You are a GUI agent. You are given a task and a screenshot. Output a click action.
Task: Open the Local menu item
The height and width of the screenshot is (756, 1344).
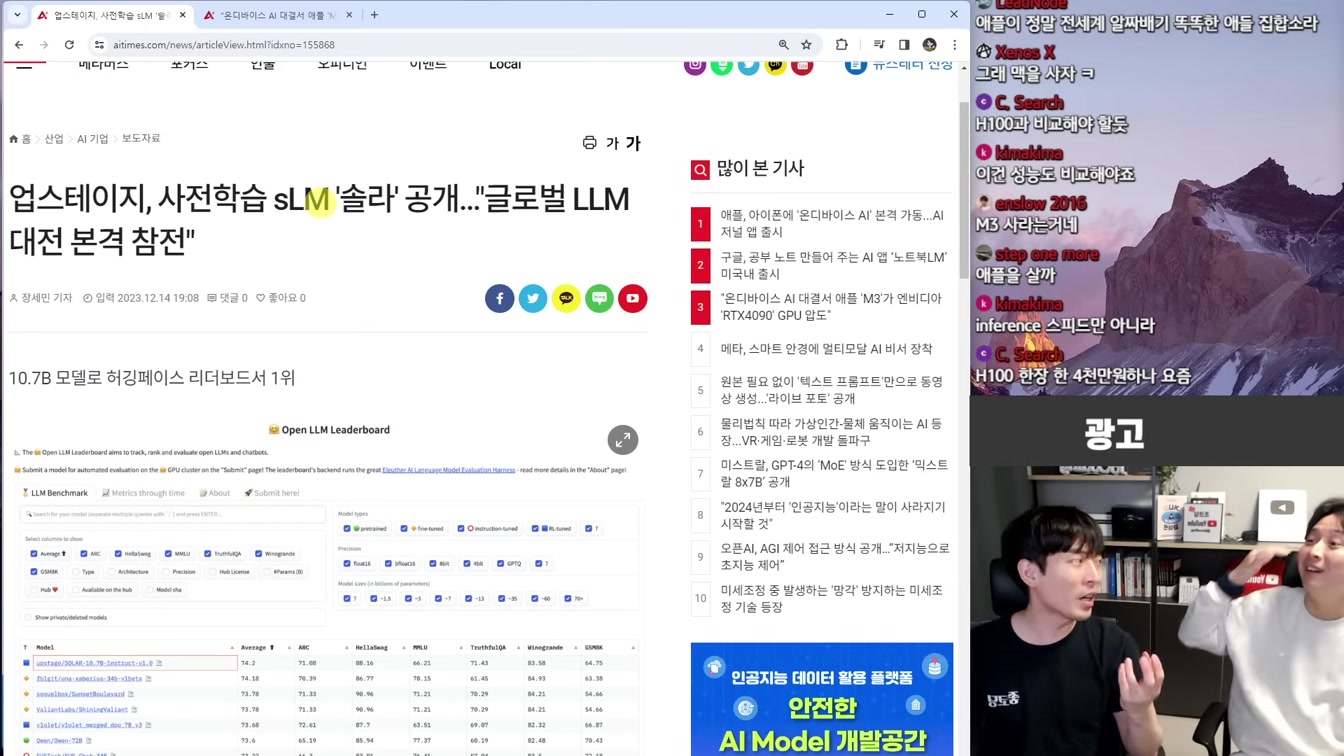click(505, 65)
